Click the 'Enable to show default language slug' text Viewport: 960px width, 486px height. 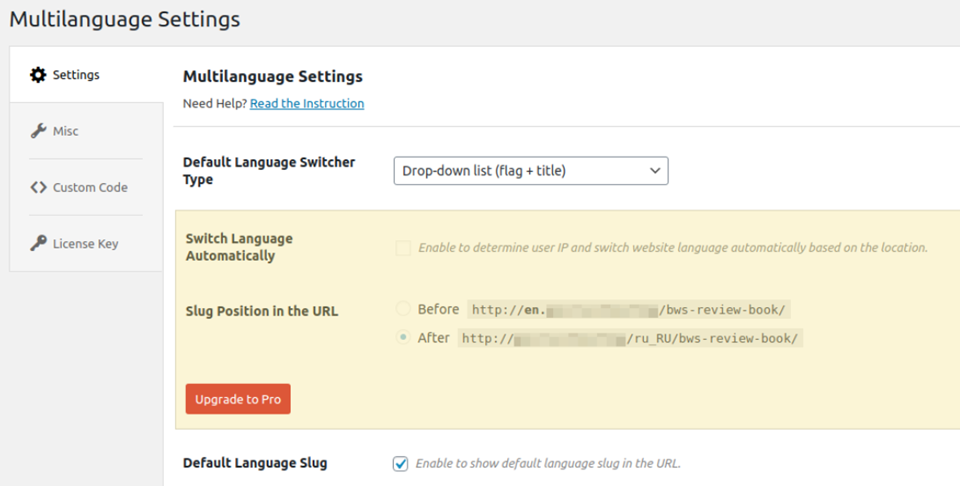click(x=548, y=464)
